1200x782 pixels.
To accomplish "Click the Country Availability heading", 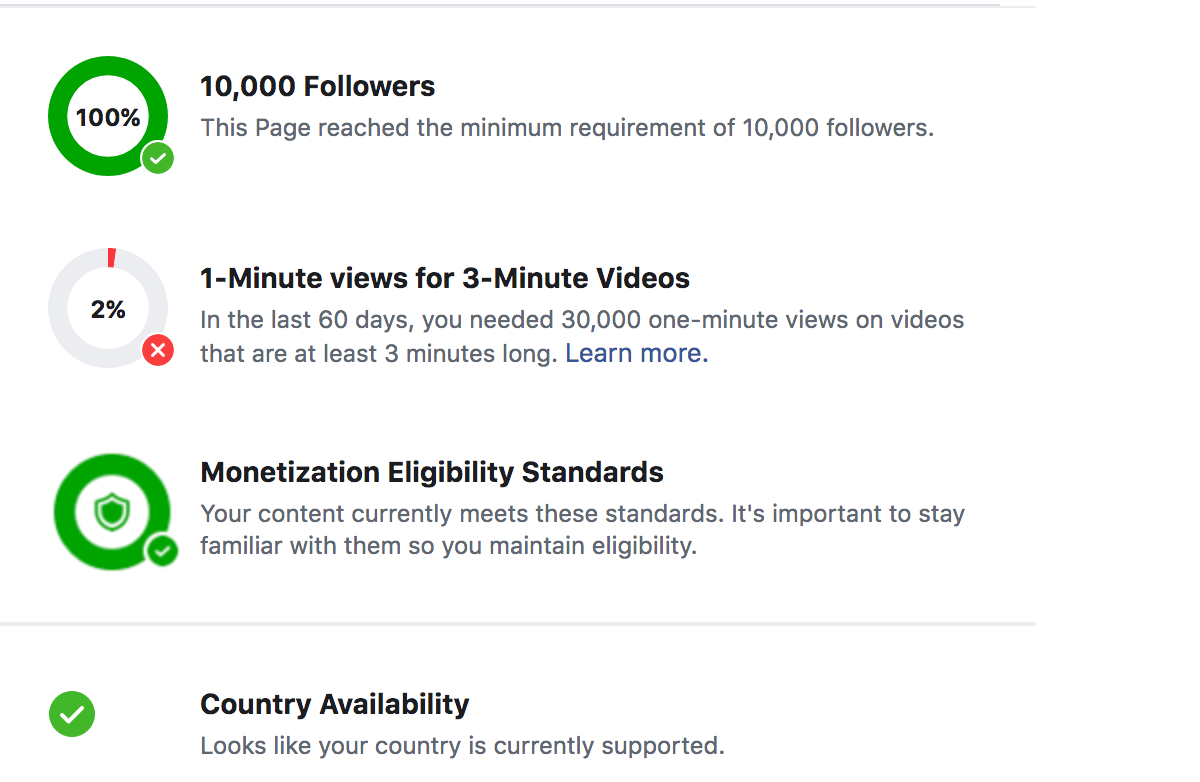I will pos(334,704).
